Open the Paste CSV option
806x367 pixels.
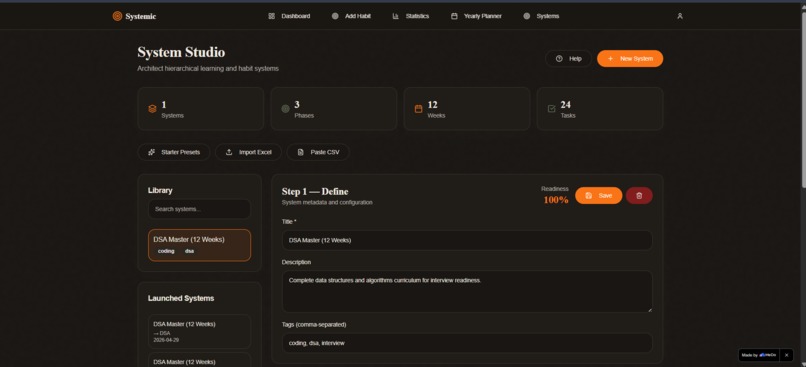click(318, 152)
